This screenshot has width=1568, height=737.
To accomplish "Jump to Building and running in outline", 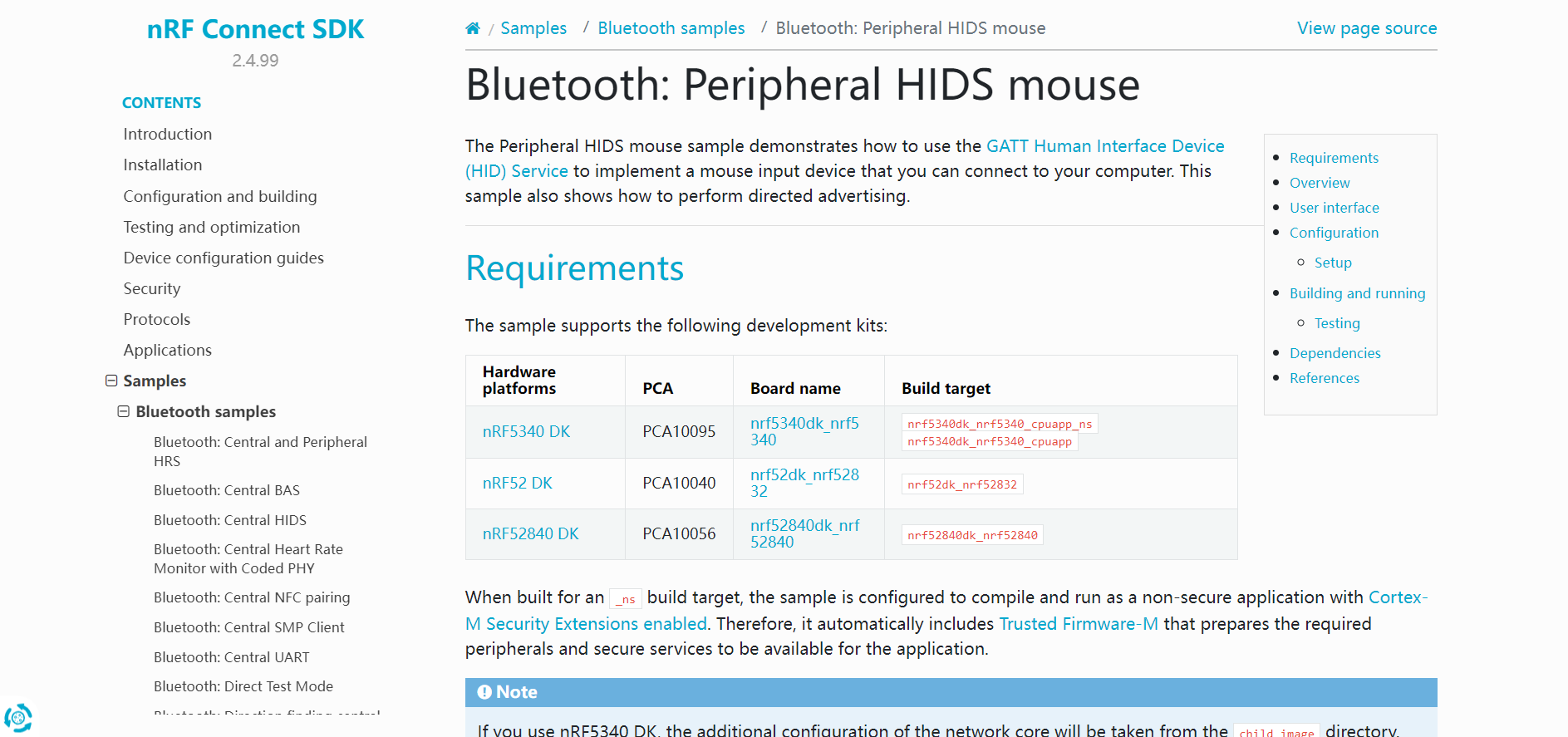I will point(1358,293).
